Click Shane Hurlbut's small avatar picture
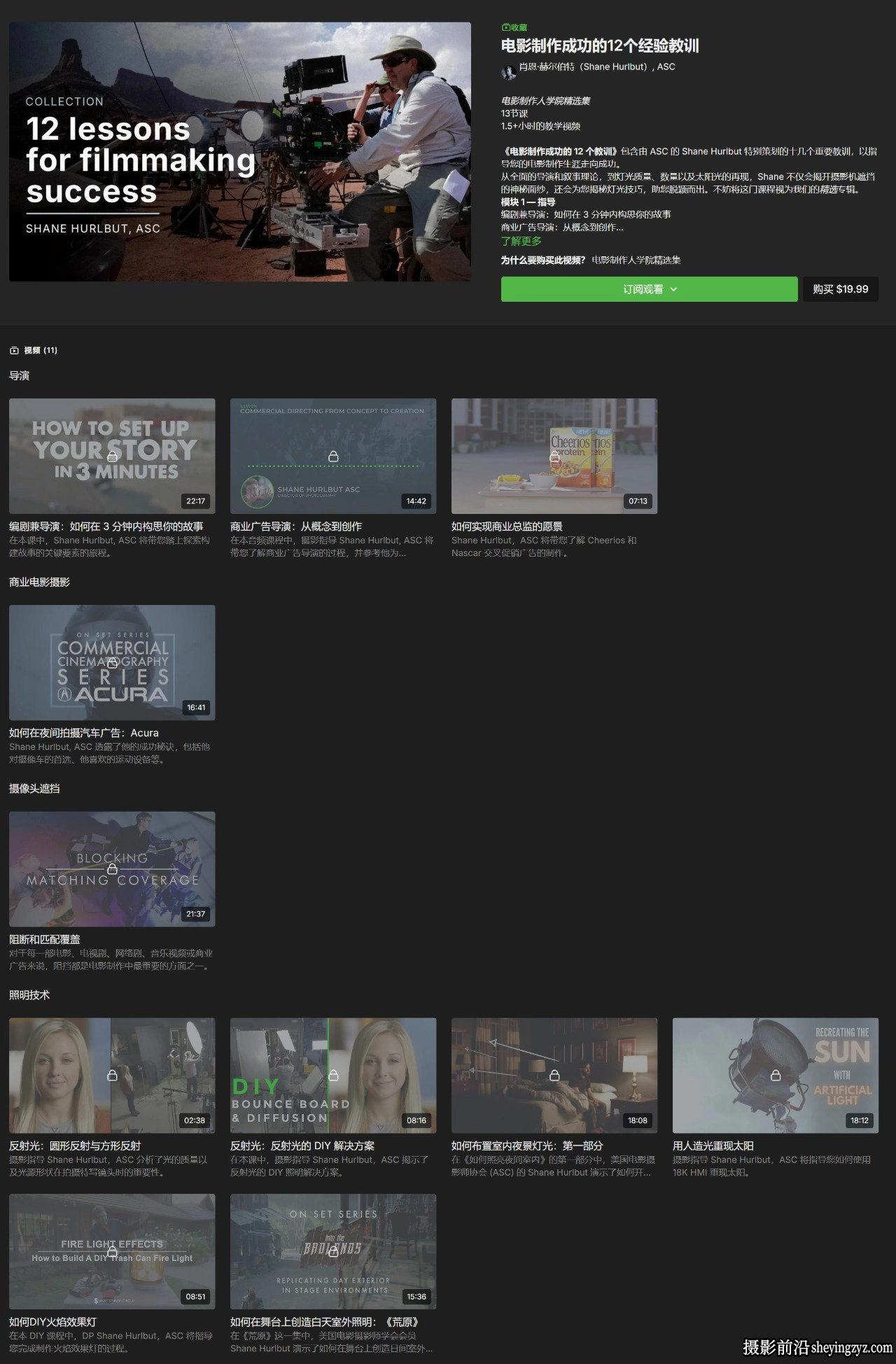Image resolution: width=896 pixels, height=1364 pixels. [508, 71]
